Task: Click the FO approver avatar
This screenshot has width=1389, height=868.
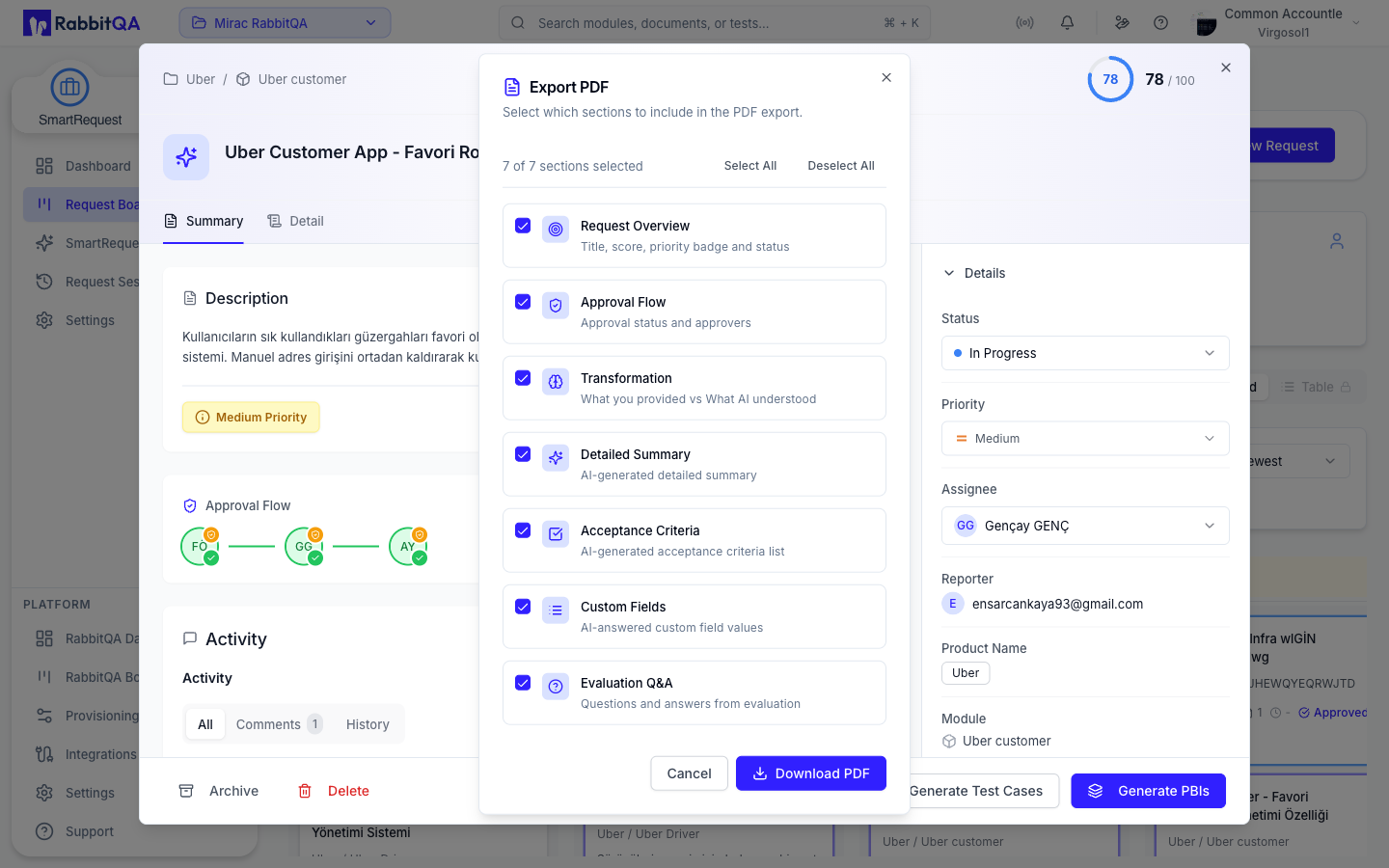Action: click(x=200, y=547)
